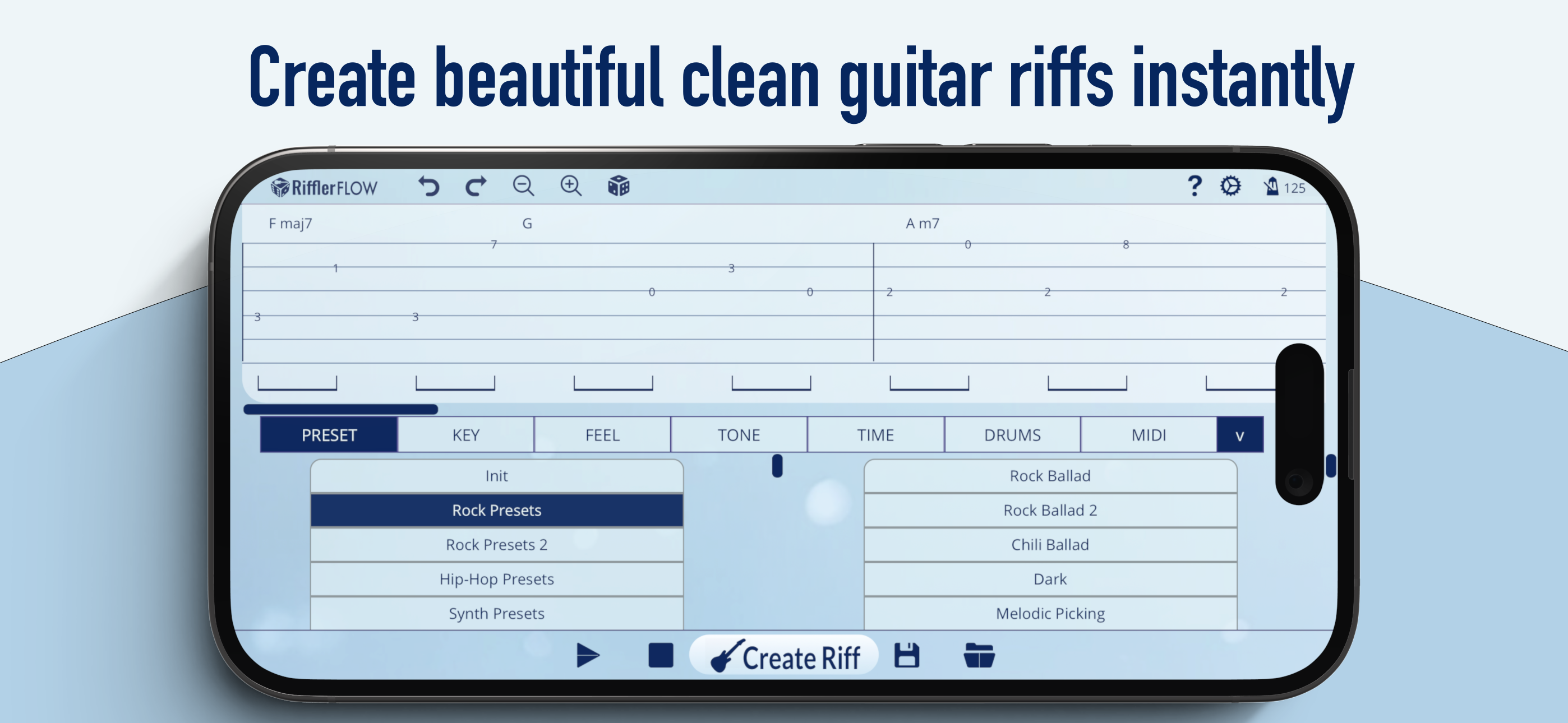Screen dimensions: 1568x723
Task: Randomize with the dice icon
Action: pyautogui.click(x=619, y=186)
